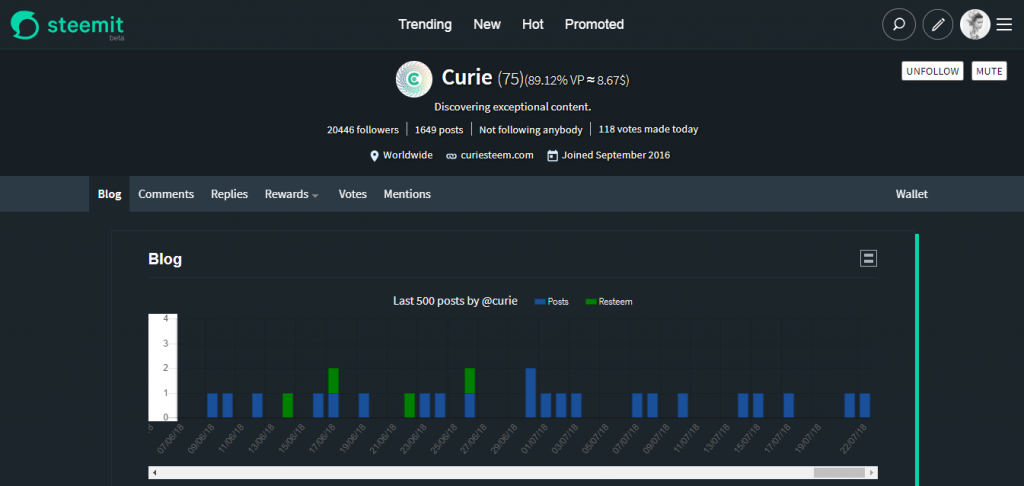This screenshot has width=1024, height=486.
Task: Click the Worldwide location pin icon
Action: point(374,156)
